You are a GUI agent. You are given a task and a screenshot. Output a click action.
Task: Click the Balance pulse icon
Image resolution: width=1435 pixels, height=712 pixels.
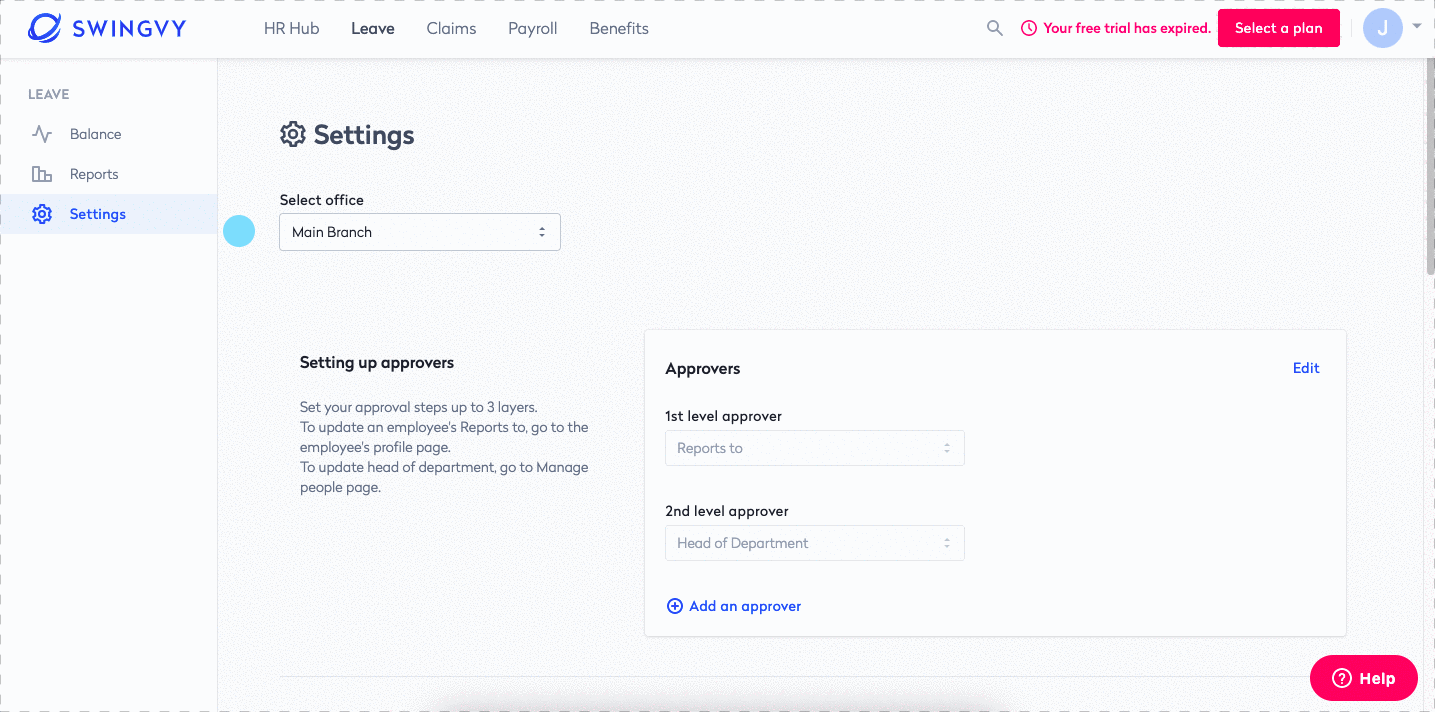coord(41,134)
